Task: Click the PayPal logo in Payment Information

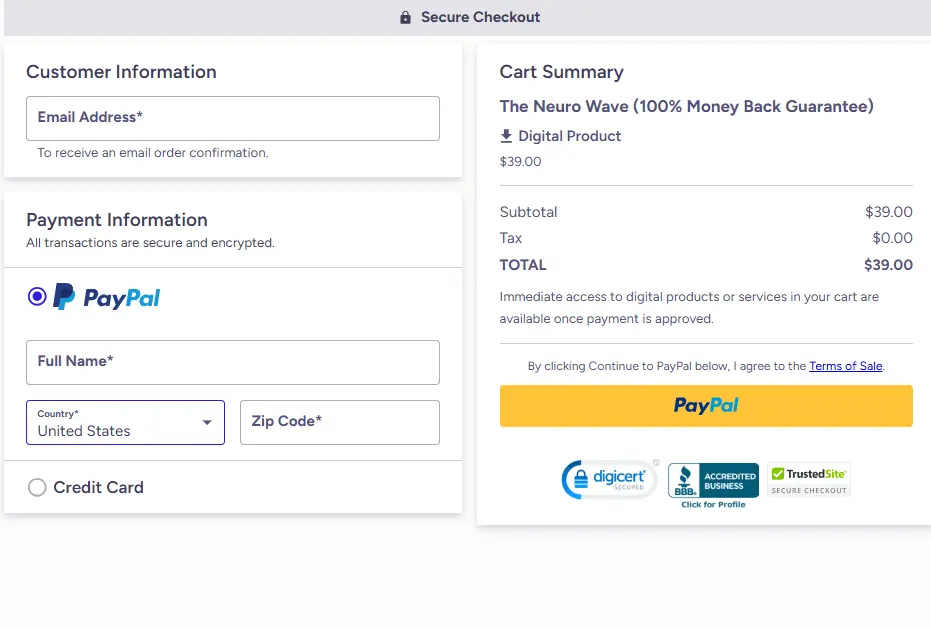Action: click(106, 297)
